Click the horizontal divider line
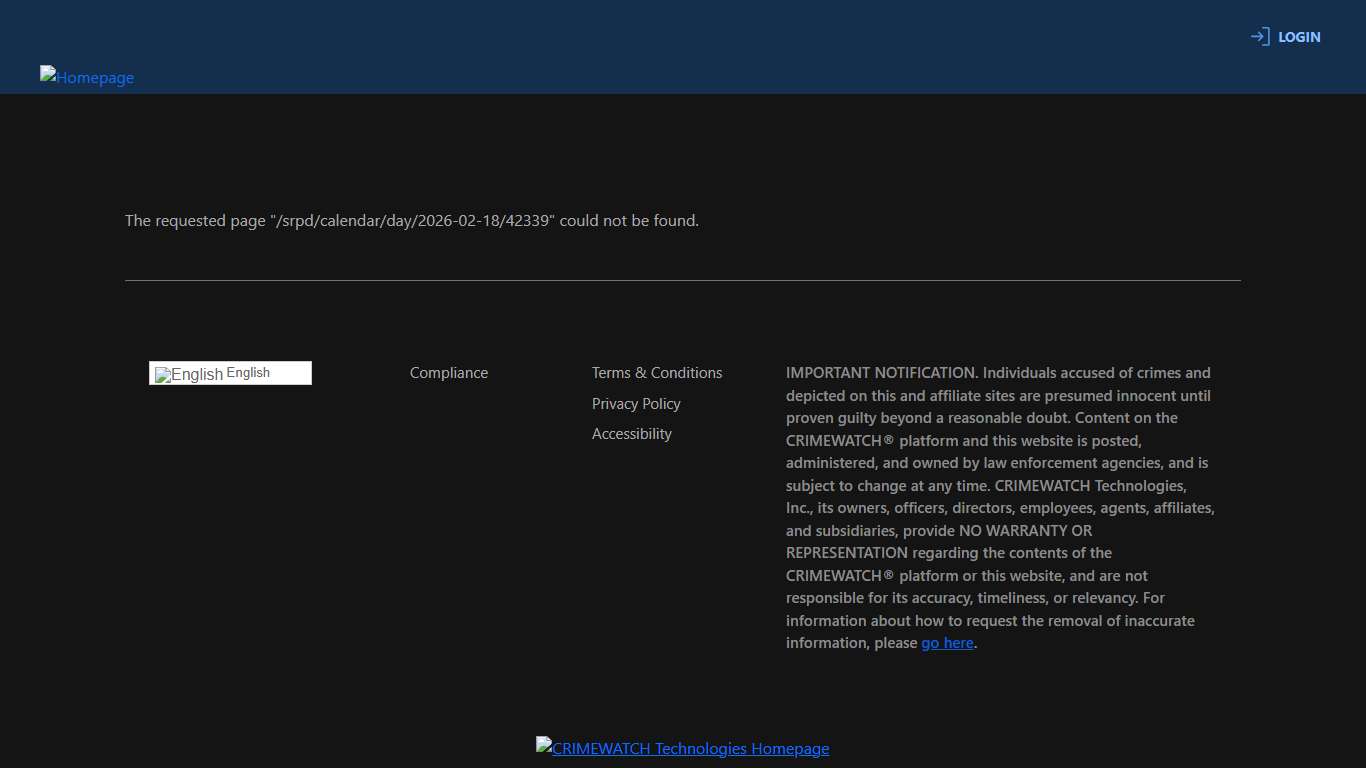The width and height of the screenshot is (1366, 768). coord(682,281)
